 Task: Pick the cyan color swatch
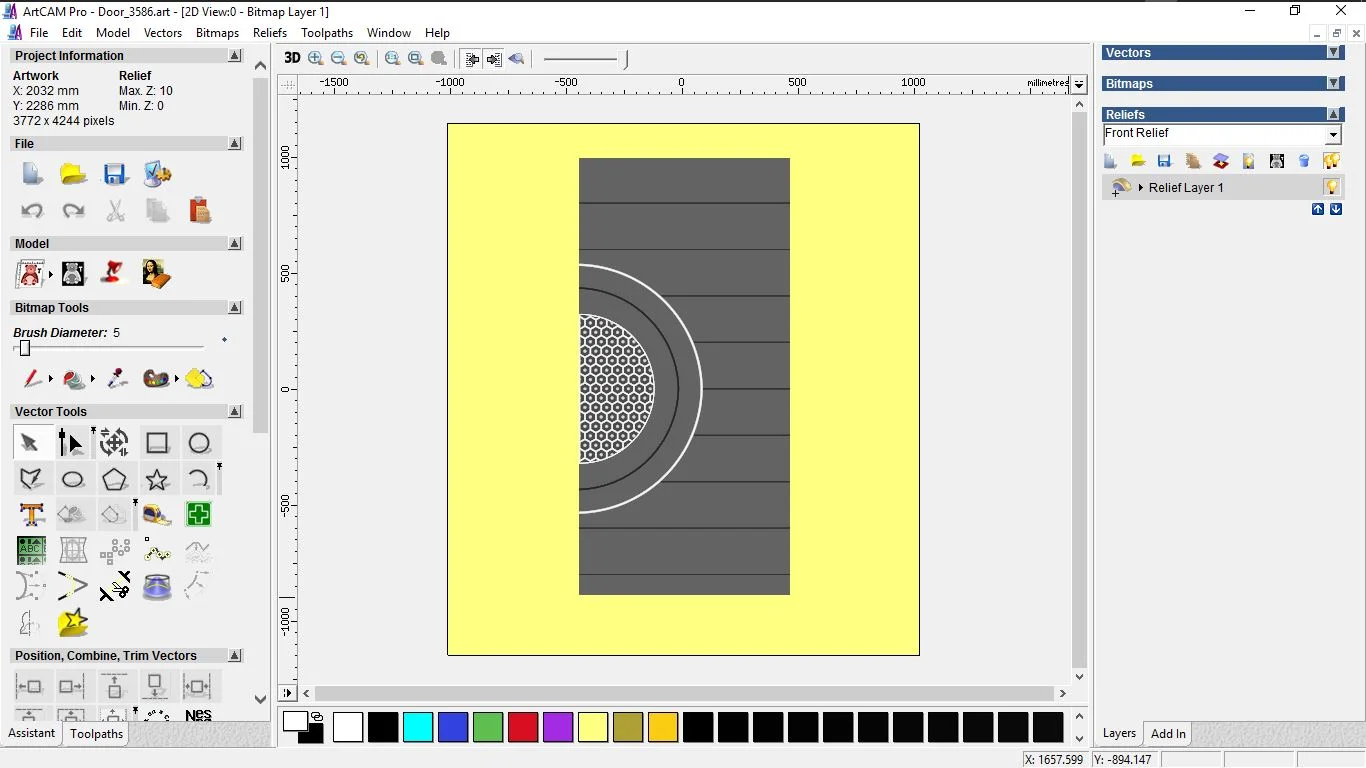coord(418,727)
